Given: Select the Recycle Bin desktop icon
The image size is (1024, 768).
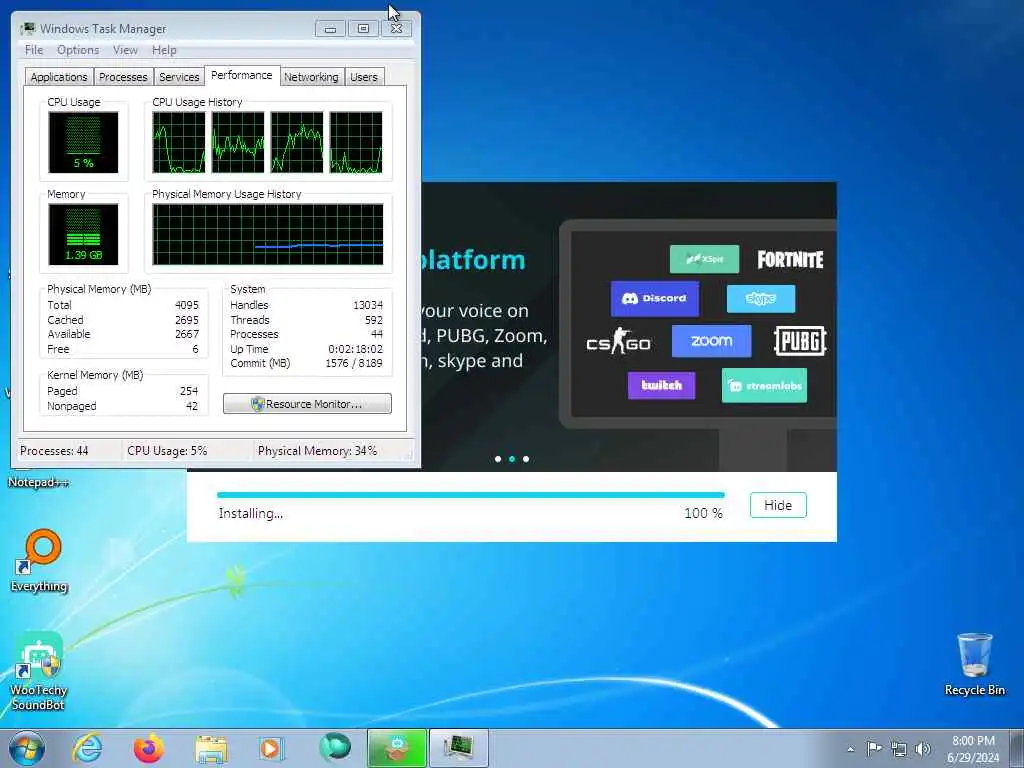Looking at the screenshot, I should pyautogui.click(x=974, y=664).
